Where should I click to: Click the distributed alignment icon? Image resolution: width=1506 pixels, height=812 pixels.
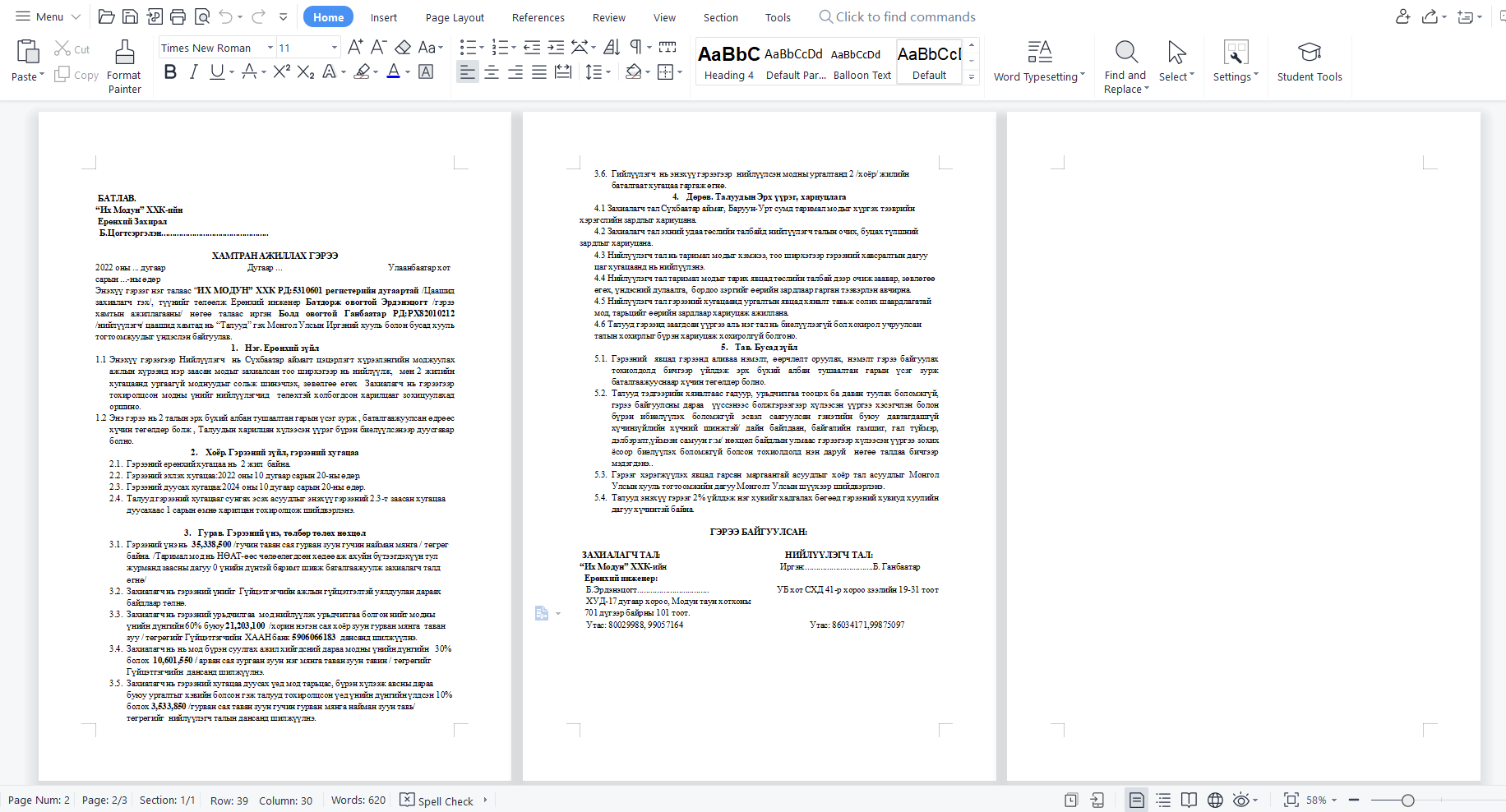[x=563, y=72]
